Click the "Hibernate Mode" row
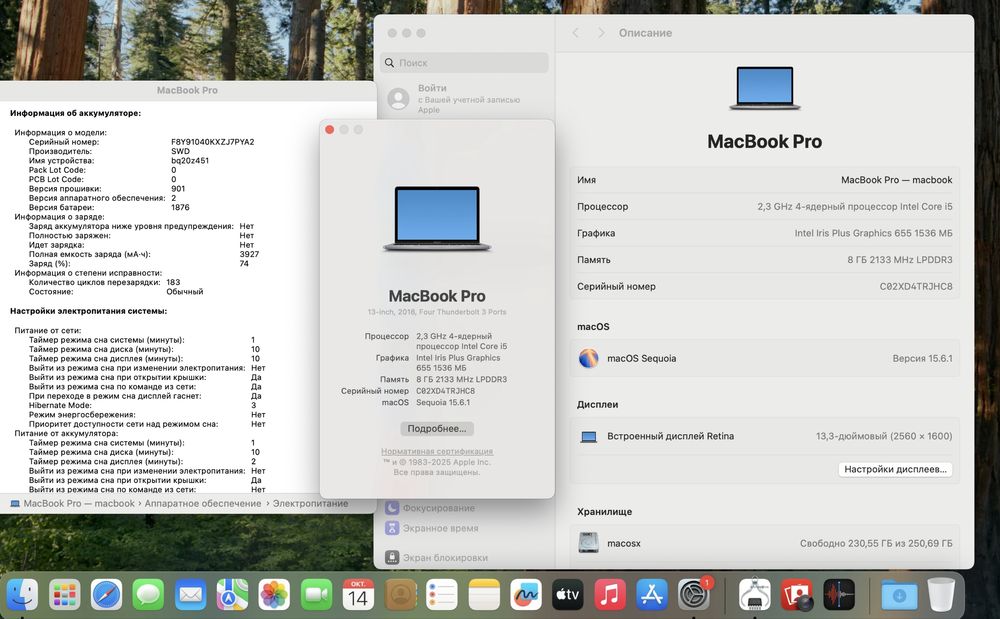 142,405
